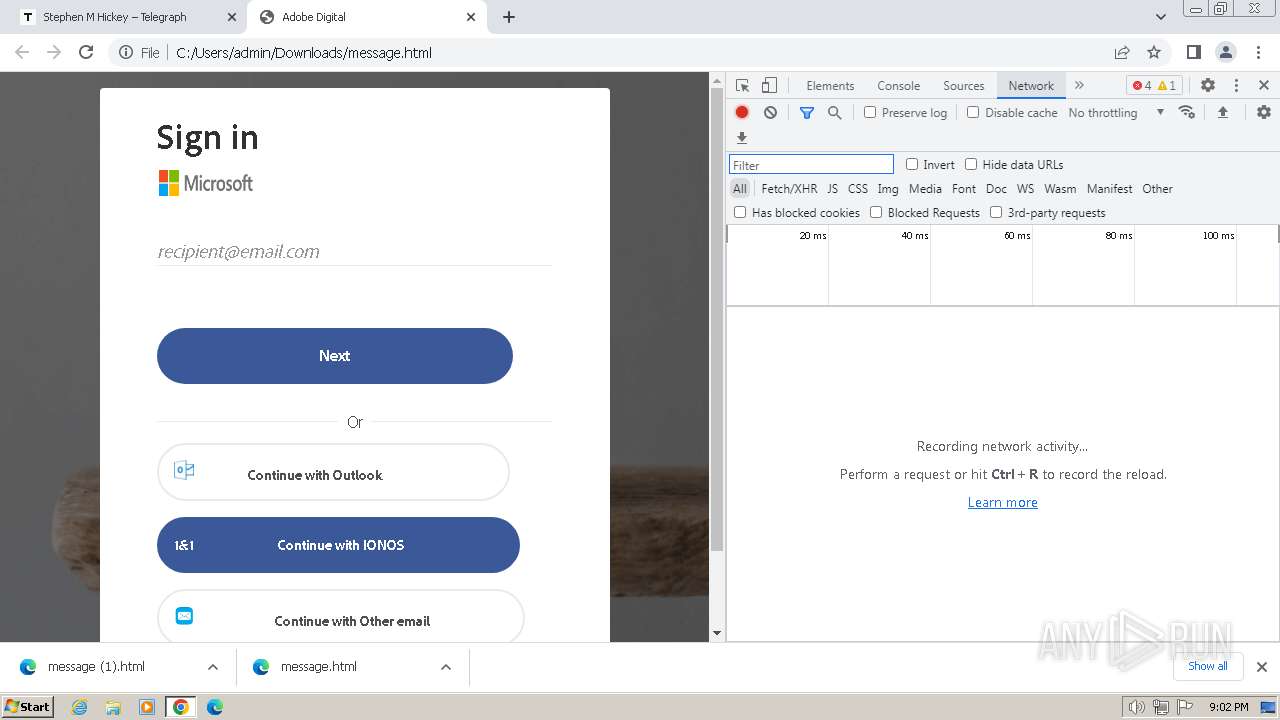Viewport: 1280px width, 720px height.
Task: Click Continue with Outlook button
Action: 333,472
